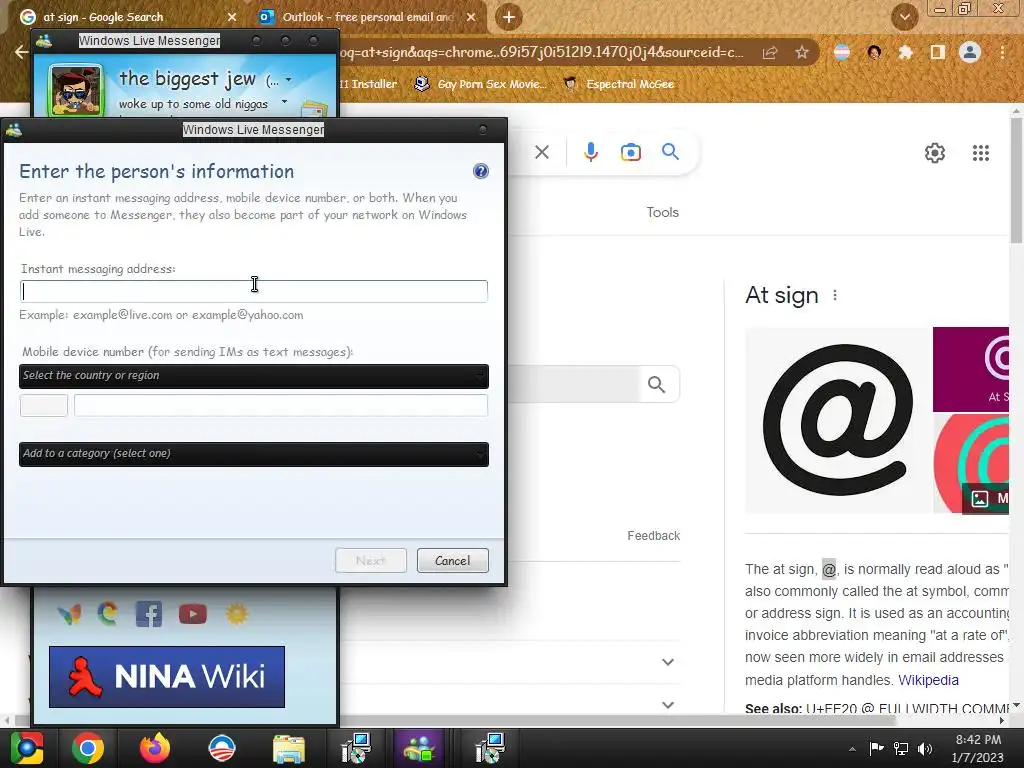
Task: Click the striped flag extension icon
Action: click(842, 52)
